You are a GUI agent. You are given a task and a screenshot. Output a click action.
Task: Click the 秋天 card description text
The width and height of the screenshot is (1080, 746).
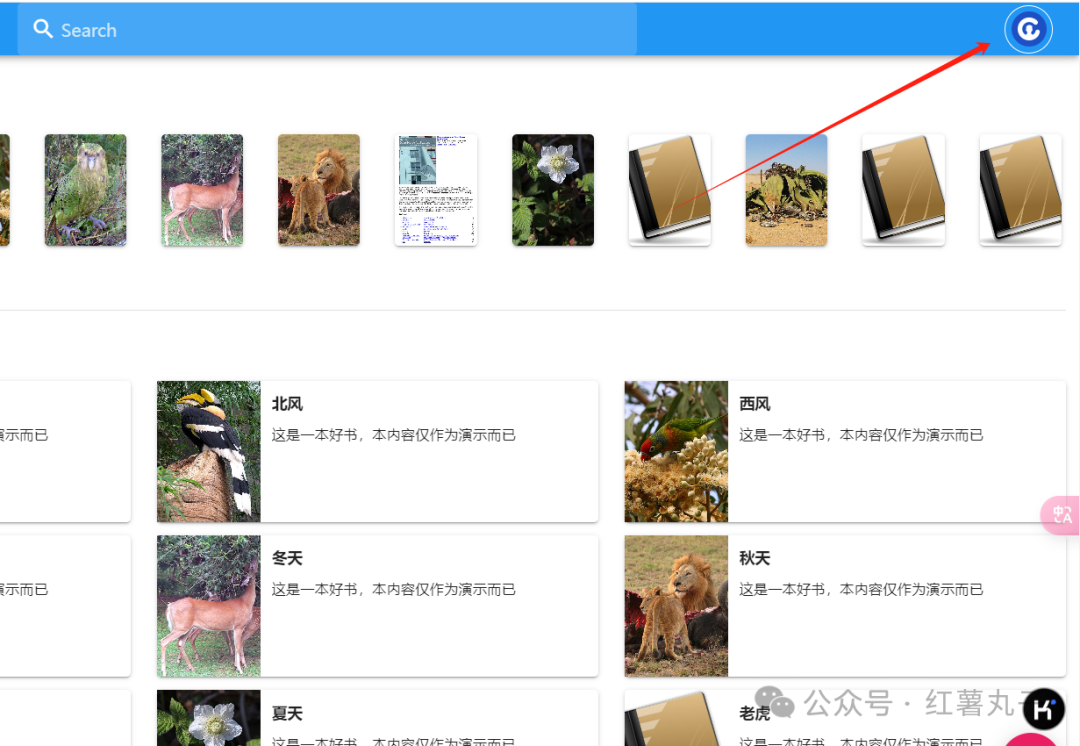[x=861, y=590]
